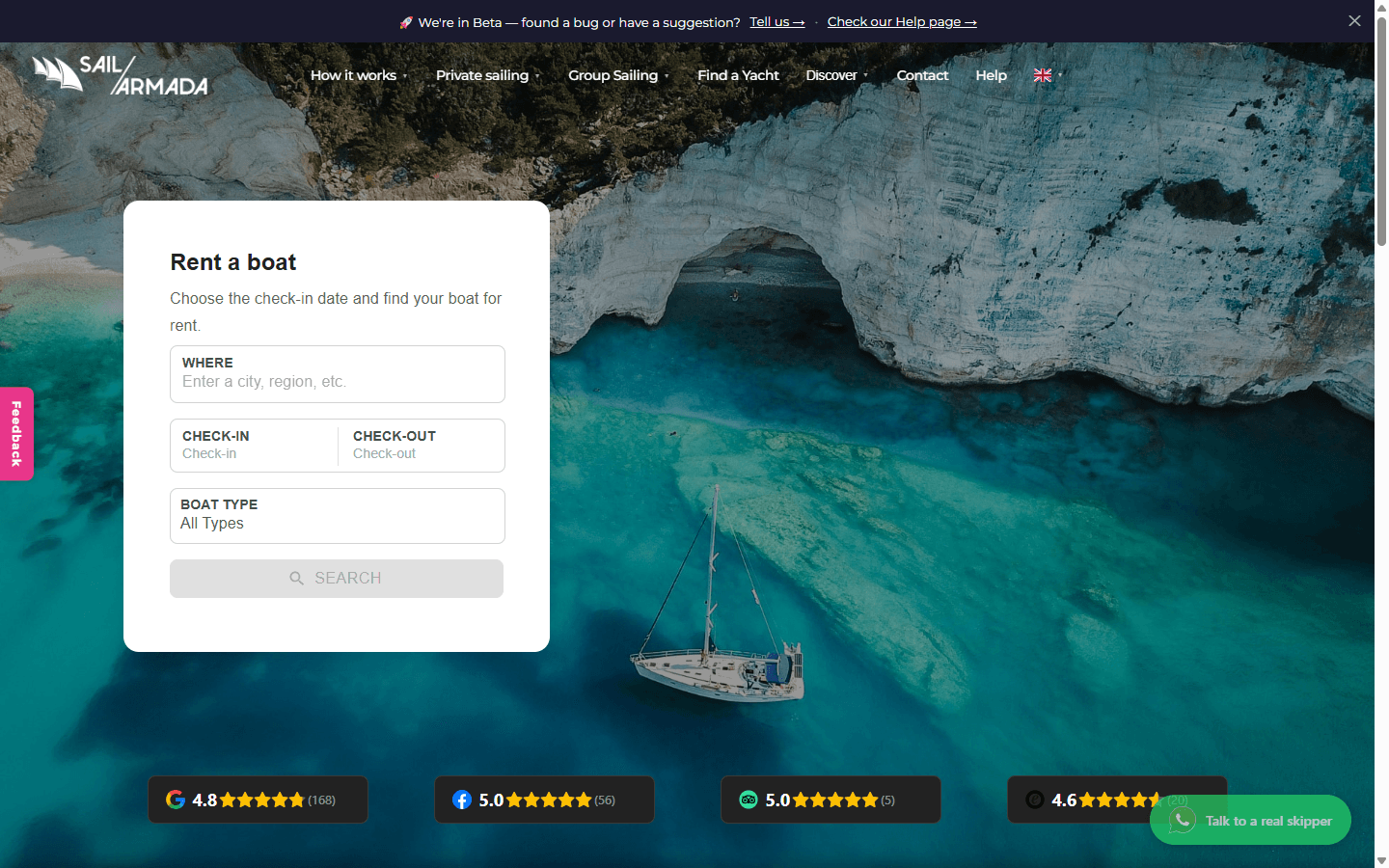Click the Tripadvisor (5) review count
Image resolution: width=1389 pixels, height=868 pixels.
click(x=887, y=800)
